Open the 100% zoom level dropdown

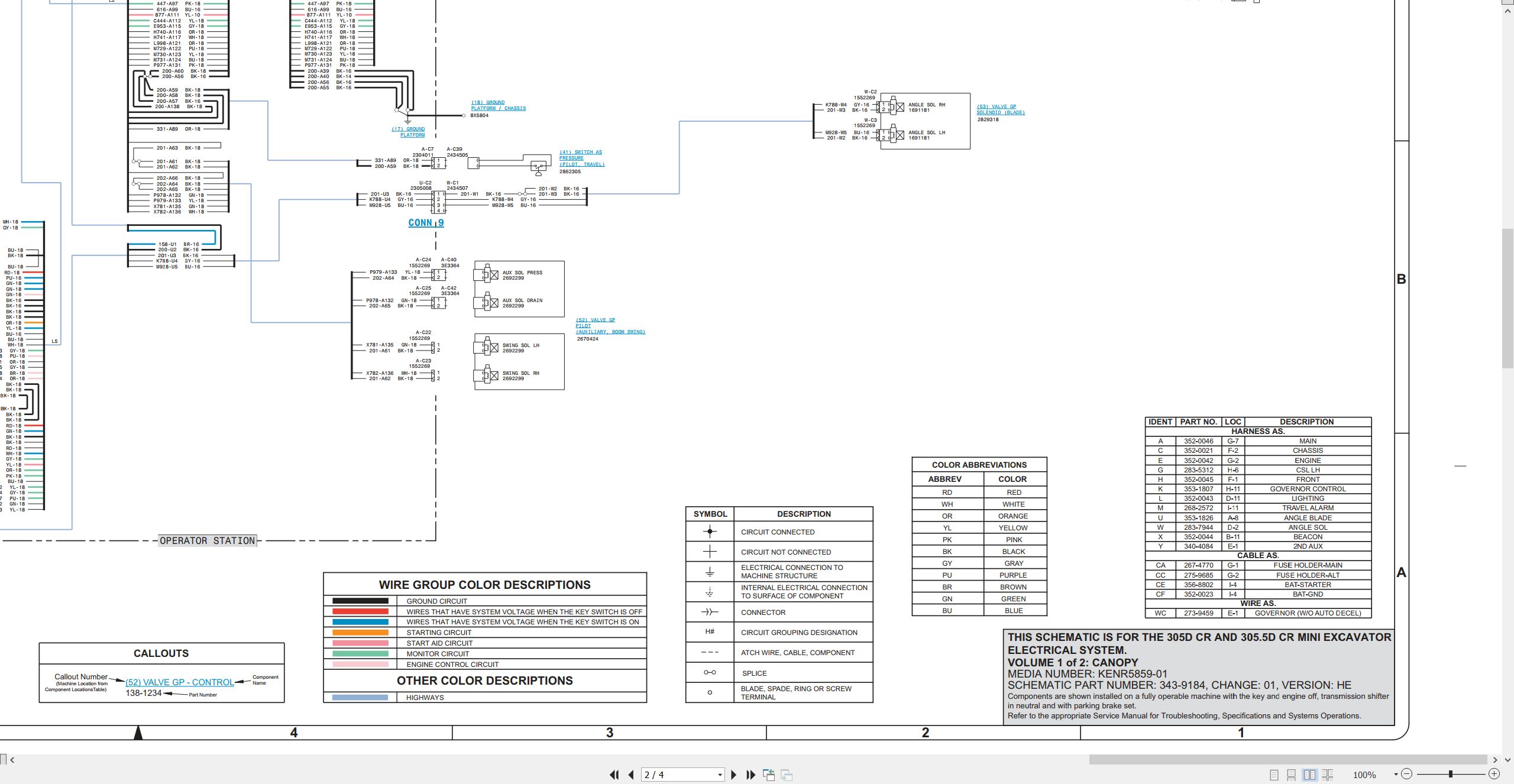tap(1396, 775)
